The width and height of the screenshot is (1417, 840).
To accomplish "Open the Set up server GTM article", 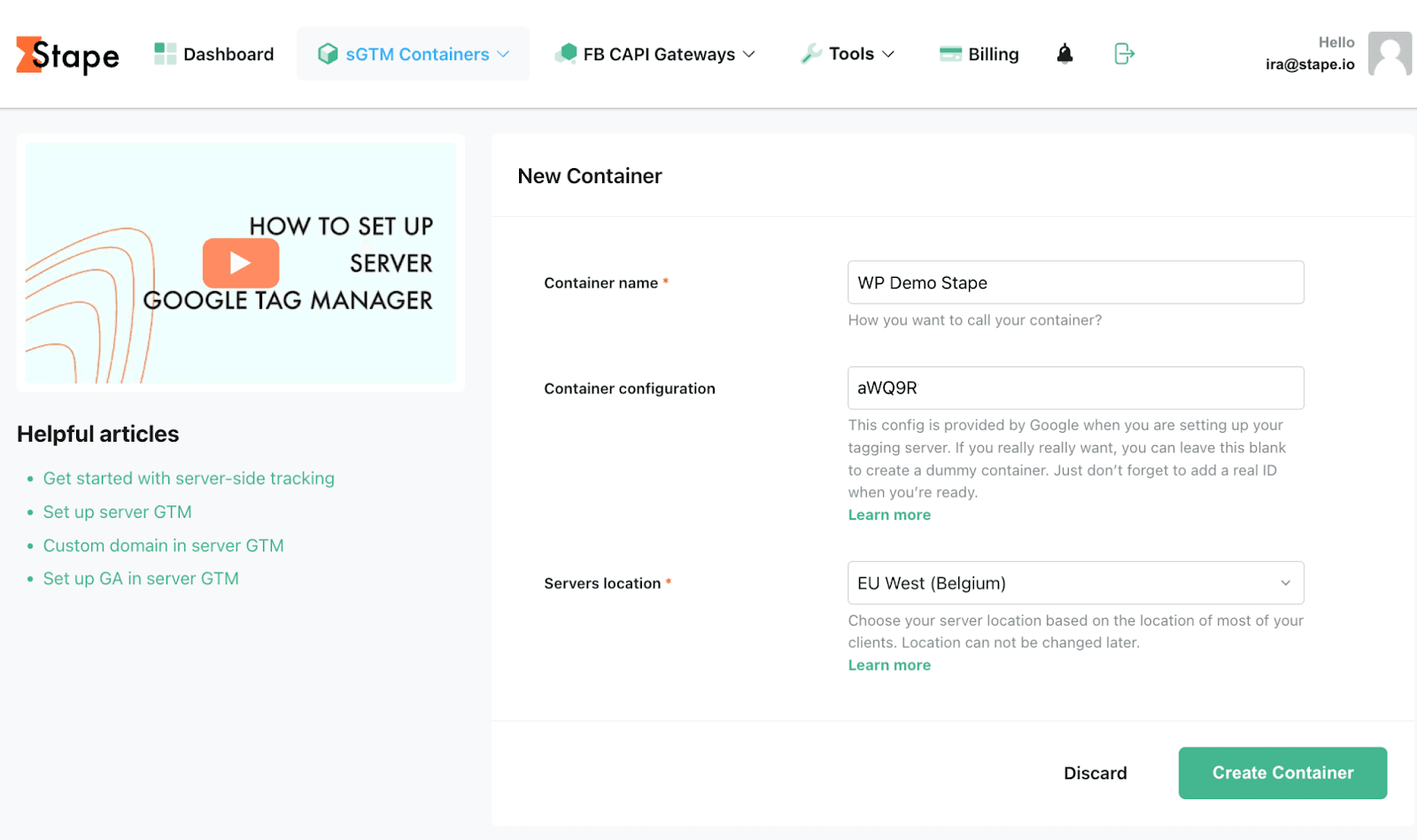I will (117, 512).
